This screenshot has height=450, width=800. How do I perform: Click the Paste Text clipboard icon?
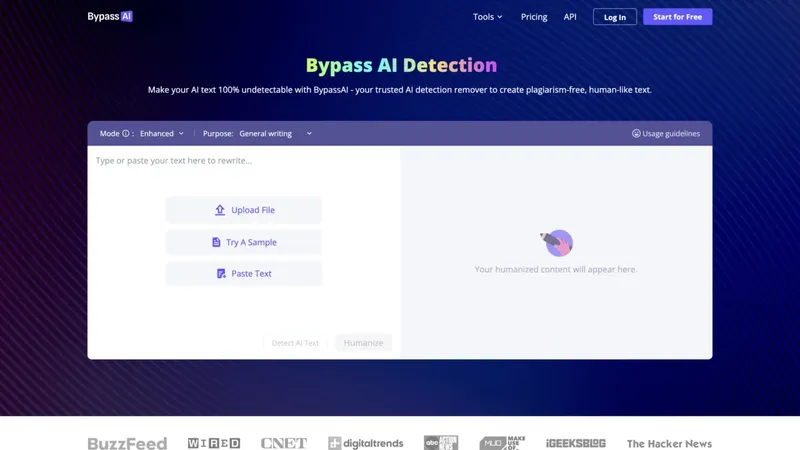(x=221, y=274)
